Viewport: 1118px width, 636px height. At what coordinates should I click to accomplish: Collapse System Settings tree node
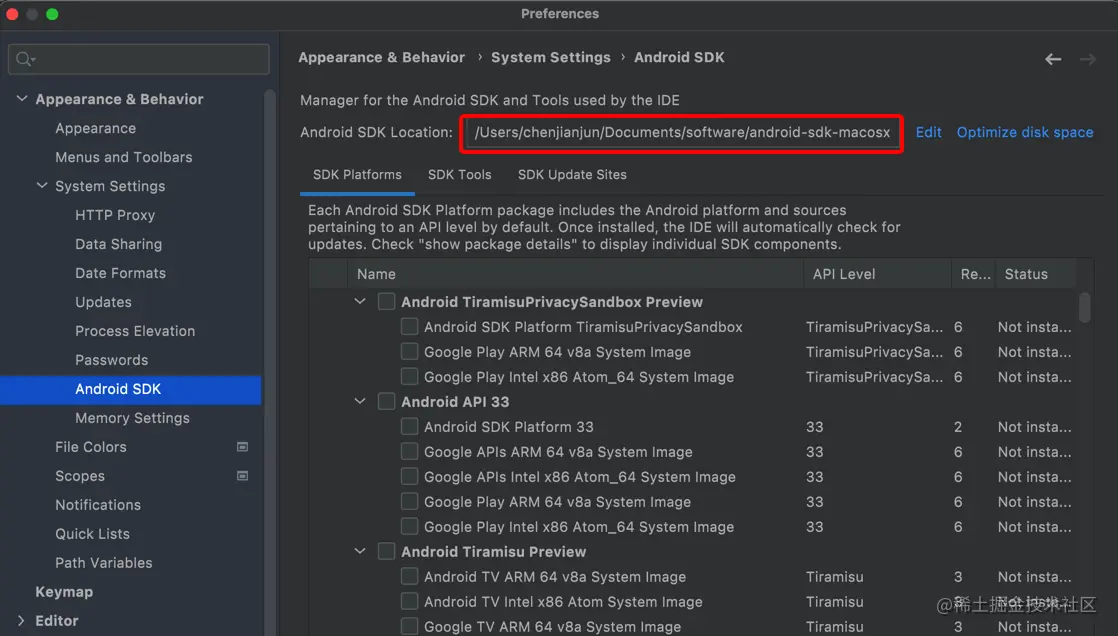pyautogui.click(x=42, y=185)
